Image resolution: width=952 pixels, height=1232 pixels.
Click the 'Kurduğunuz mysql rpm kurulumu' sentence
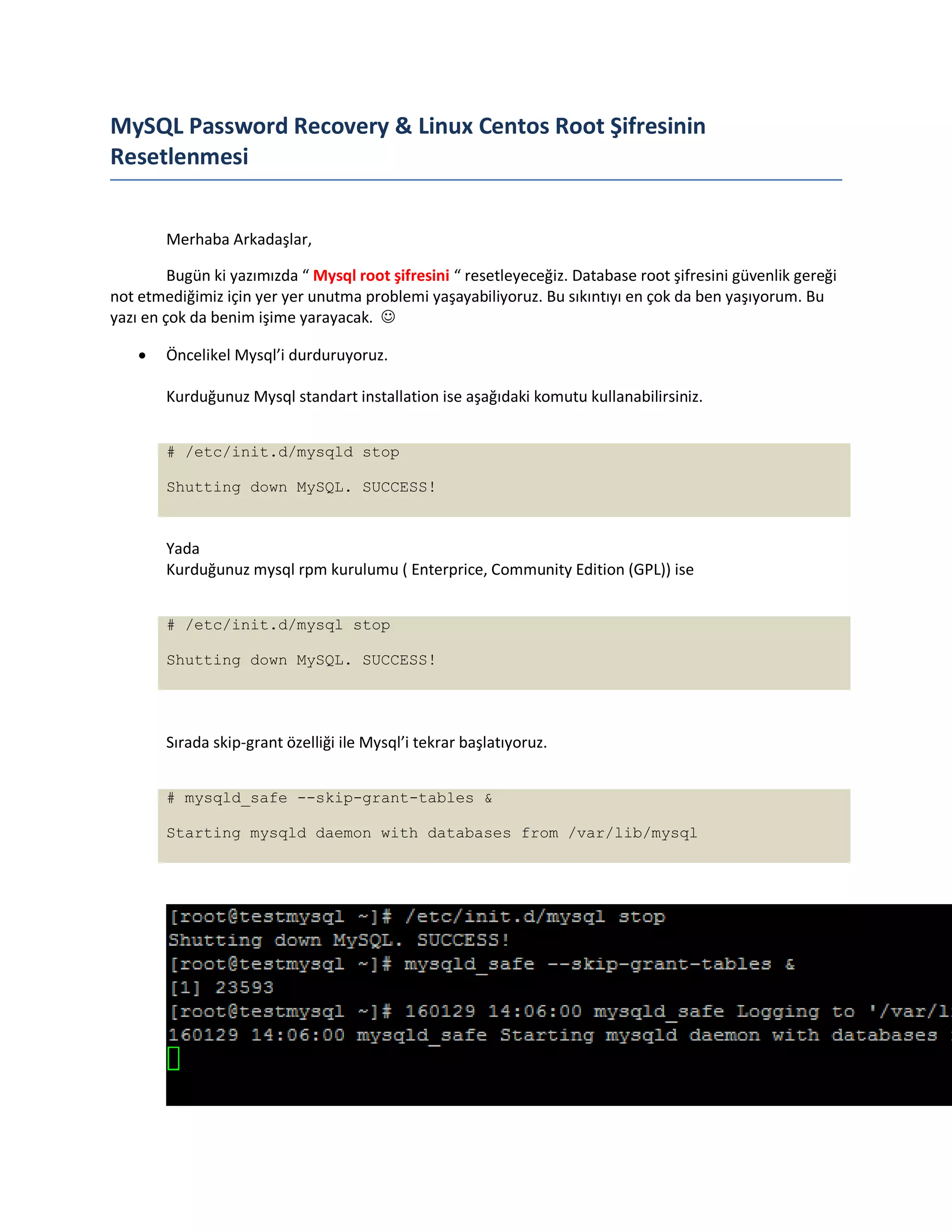(x=429, y=570)
